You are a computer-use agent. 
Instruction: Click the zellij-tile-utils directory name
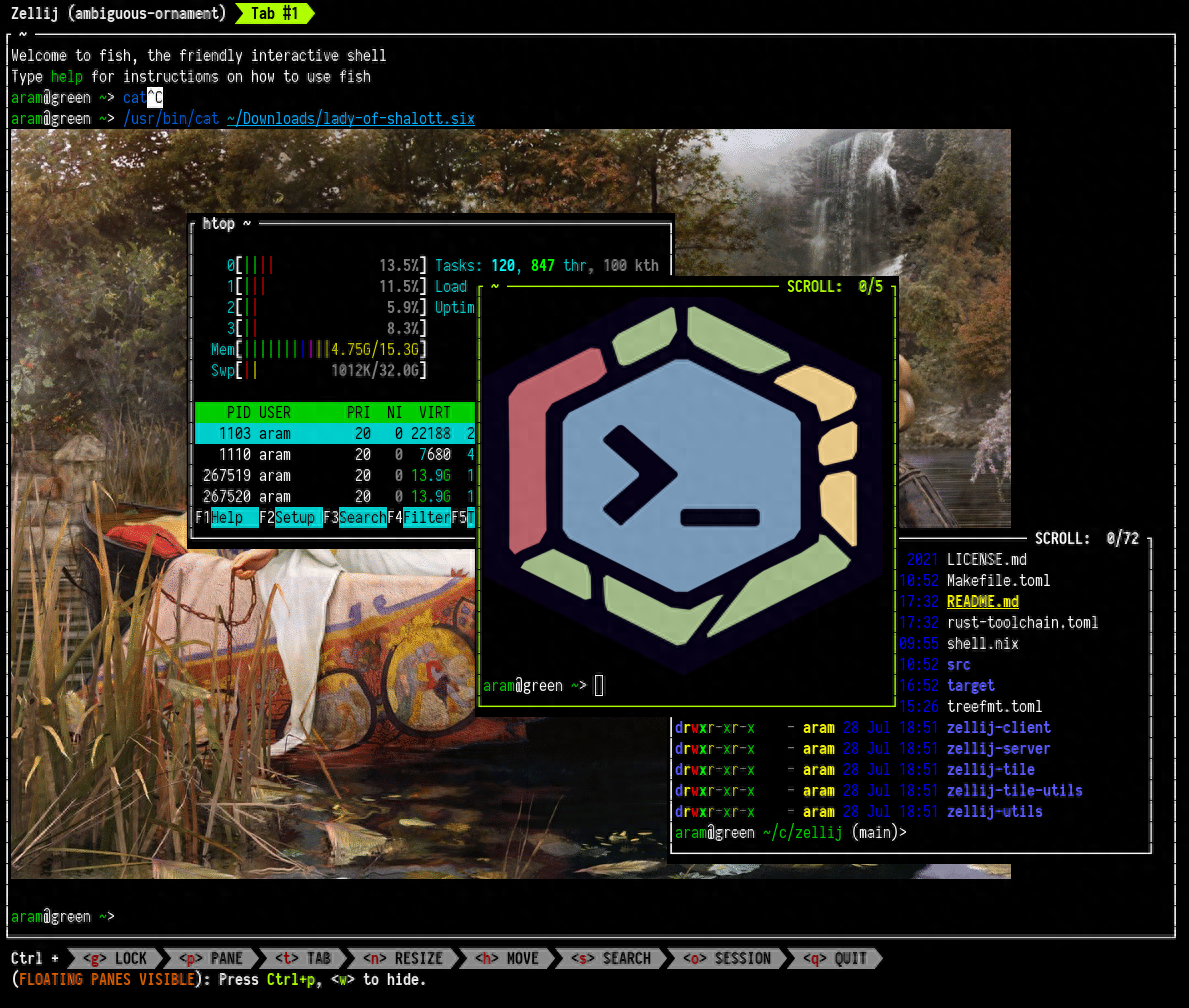[x=1015, y=791]
